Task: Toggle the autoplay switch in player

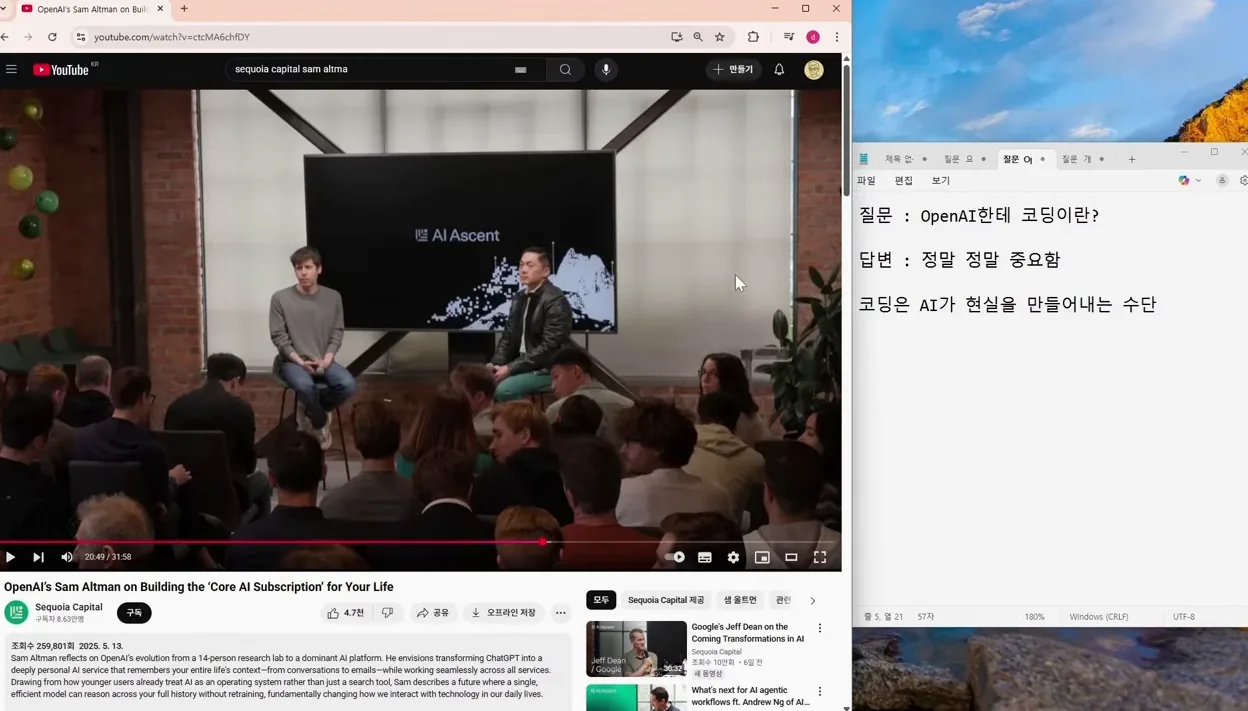Action: tap(675, 557)
